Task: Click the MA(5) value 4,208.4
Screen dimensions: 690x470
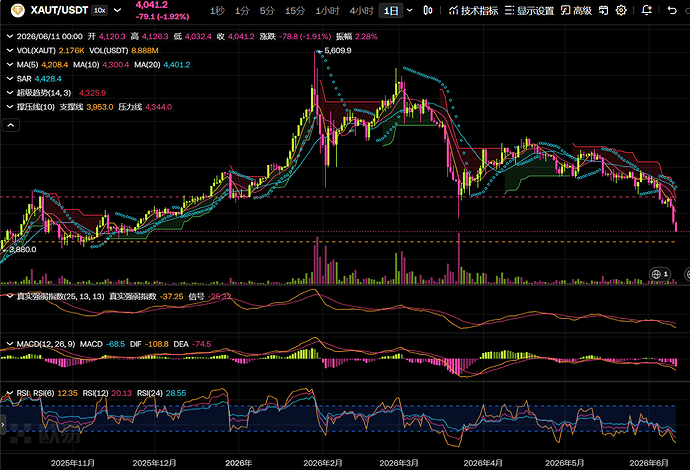Action: [x=55, y=65]
